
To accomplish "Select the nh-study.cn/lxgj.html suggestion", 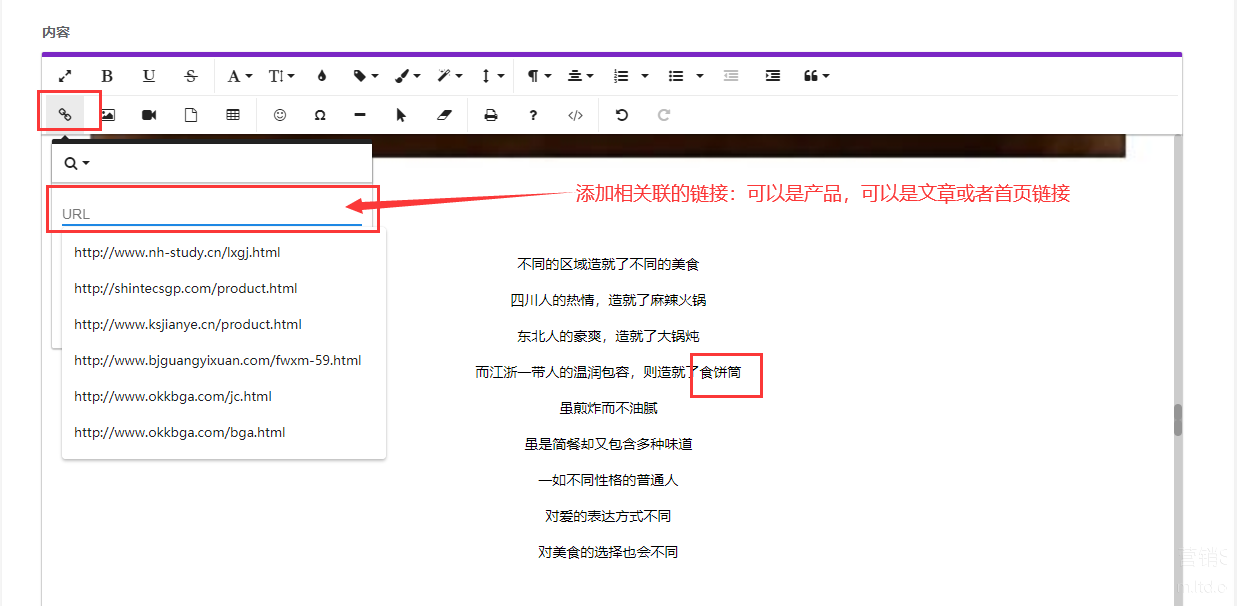I will click(177, 252).
